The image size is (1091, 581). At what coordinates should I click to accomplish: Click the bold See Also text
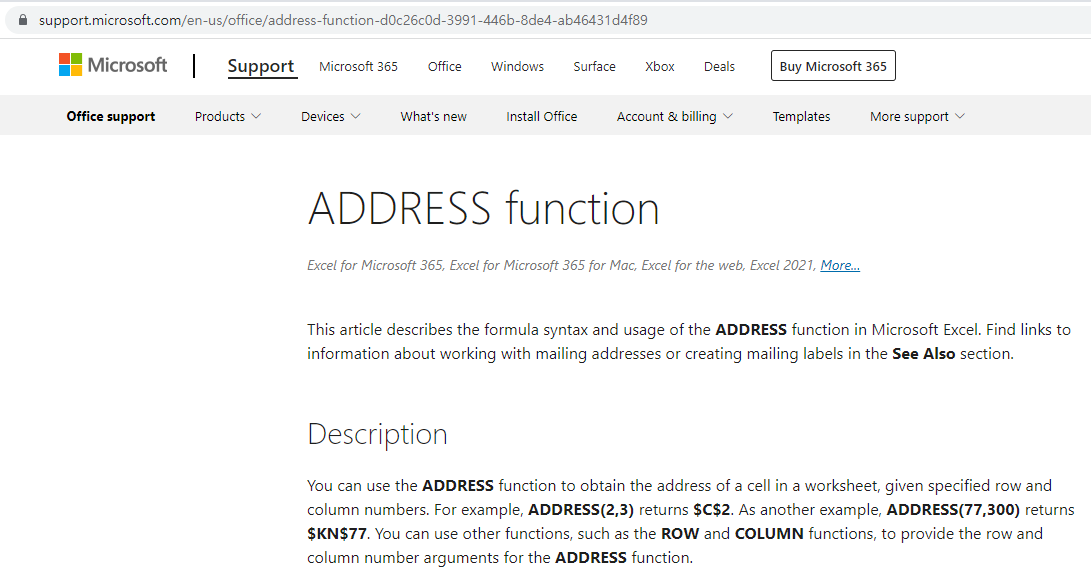923,353
